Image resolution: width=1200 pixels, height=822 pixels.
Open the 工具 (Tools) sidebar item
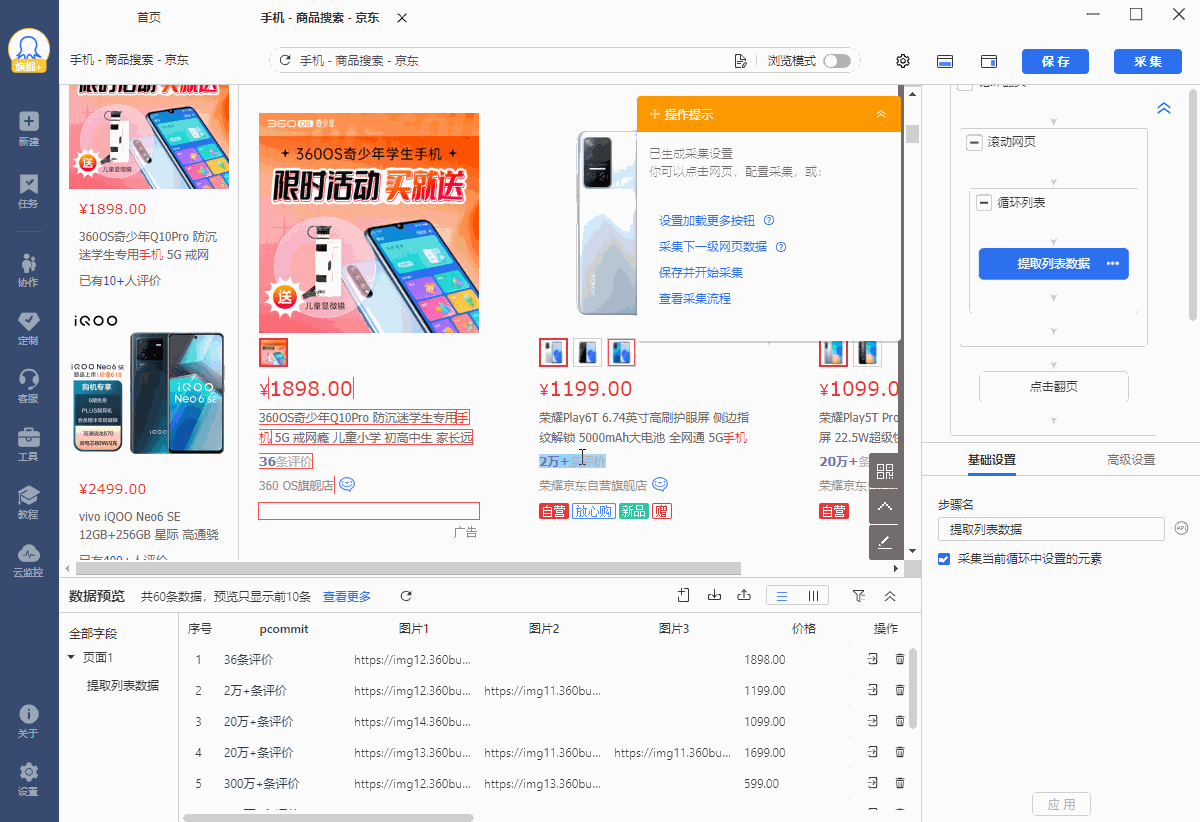point(28,444)
